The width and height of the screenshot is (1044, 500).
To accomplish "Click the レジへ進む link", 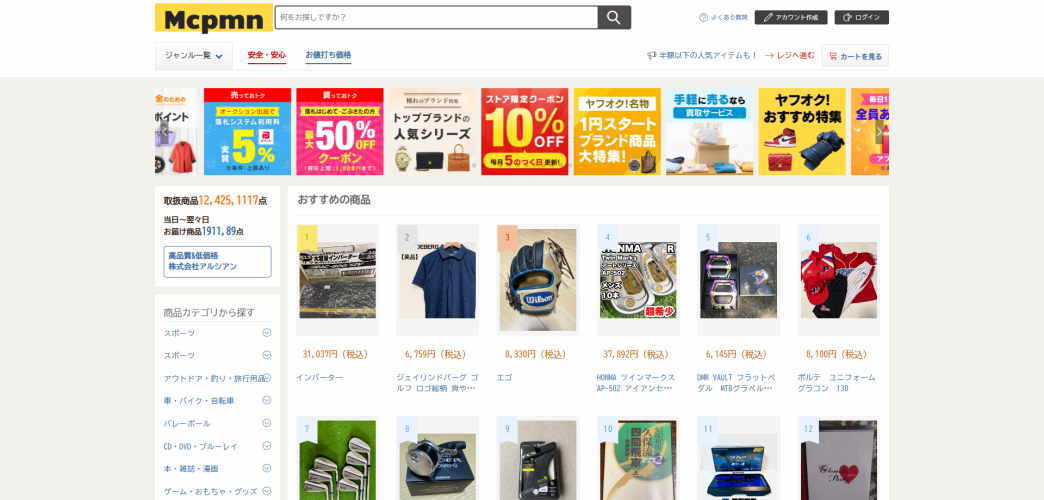I will (x=790, y=56).
